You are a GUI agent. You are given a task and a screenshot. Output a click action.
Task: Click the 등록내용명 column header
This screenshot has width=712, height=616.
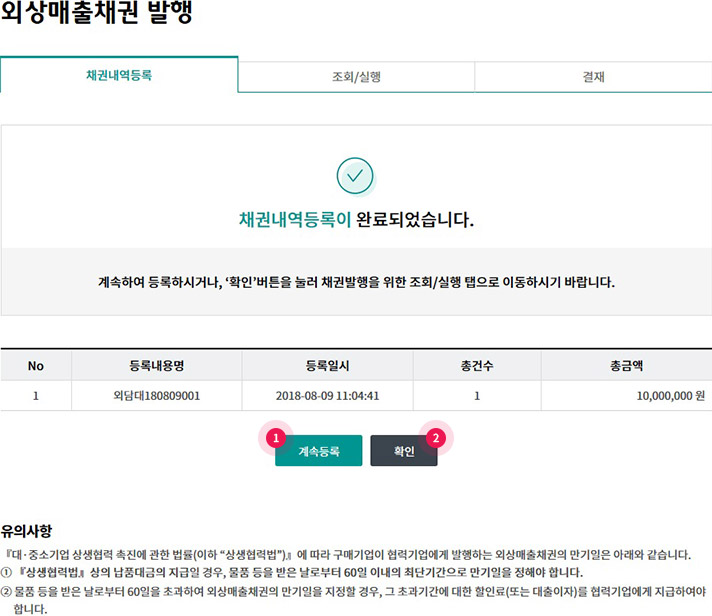[157, 366]
